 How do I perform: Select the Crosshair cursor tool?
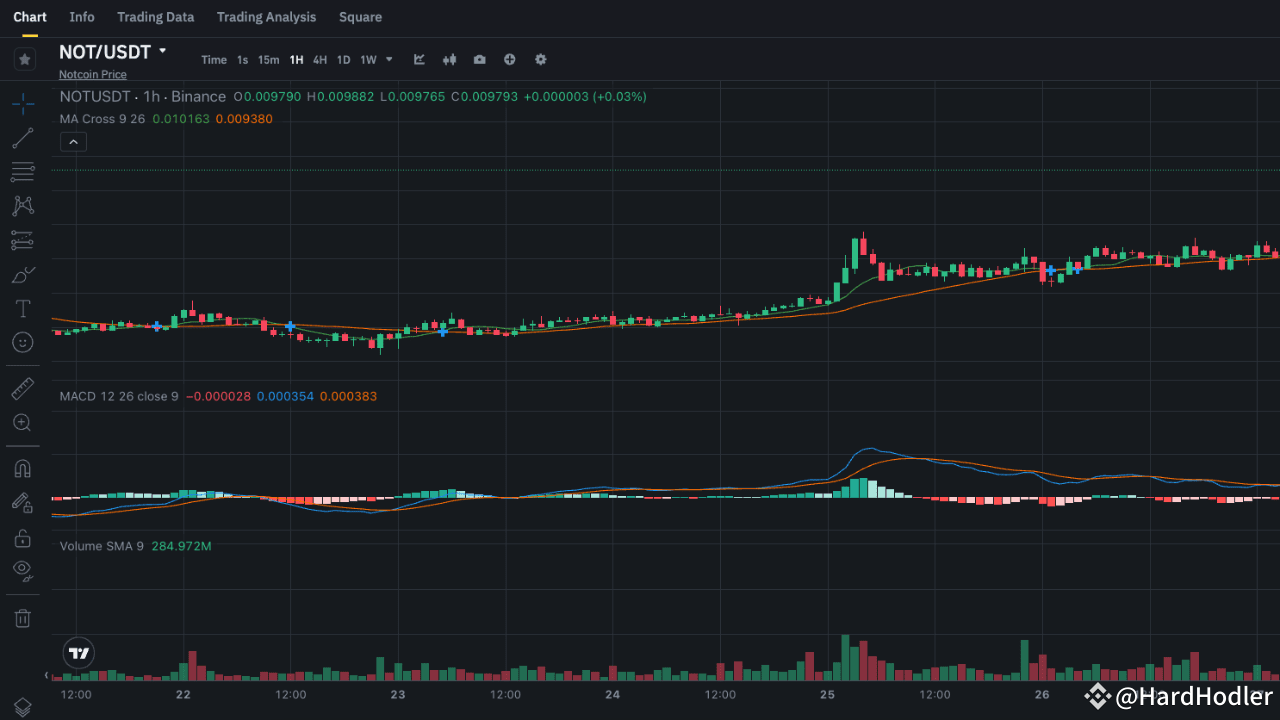coord(23,103)
